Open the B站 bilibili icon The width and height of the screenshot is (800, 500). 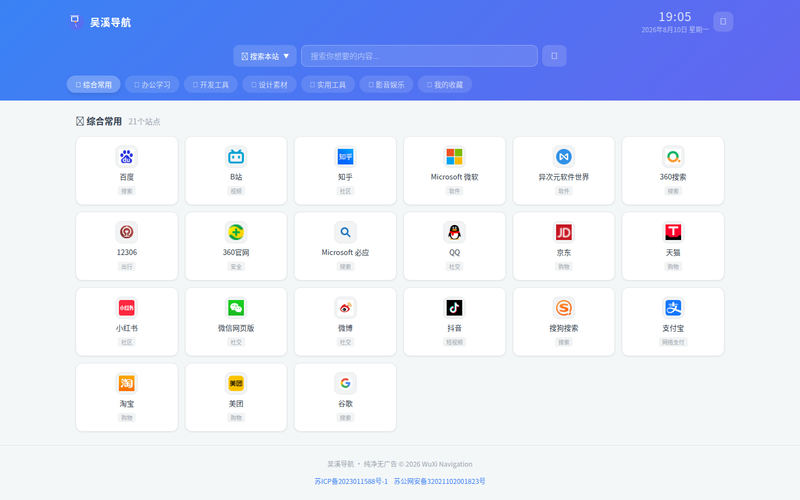[236, 157]
